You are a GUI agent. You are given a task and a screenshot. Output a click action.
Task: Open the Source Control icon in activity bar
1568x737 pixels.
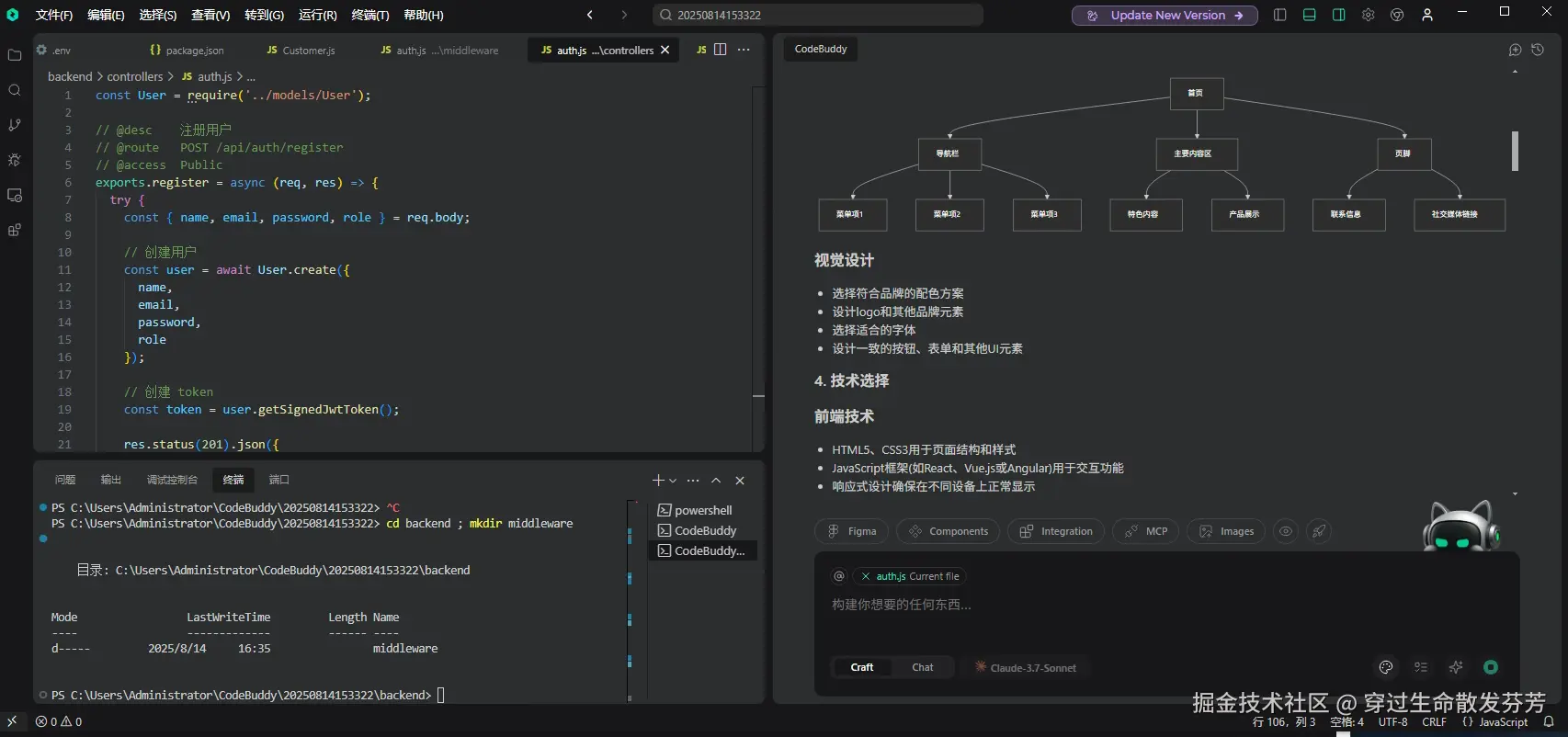tap(14, 125)
